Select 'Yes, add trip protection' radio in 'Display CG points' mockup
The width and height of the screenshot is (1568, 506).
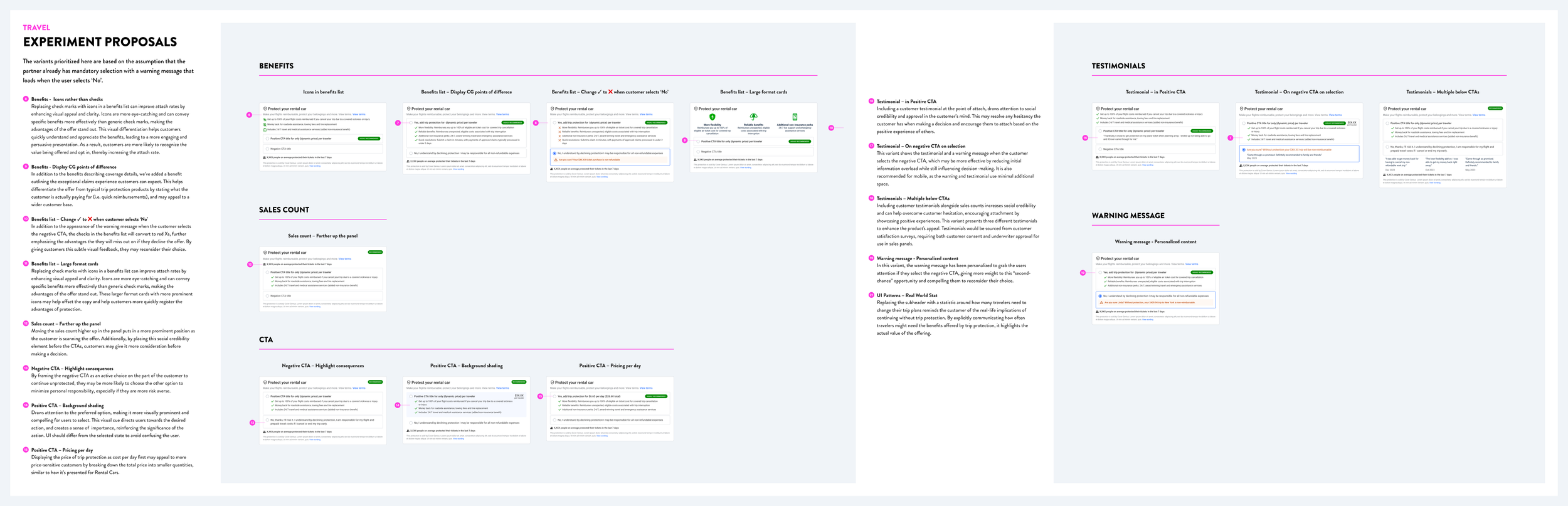pyautogui.click(x=411, y=122)
